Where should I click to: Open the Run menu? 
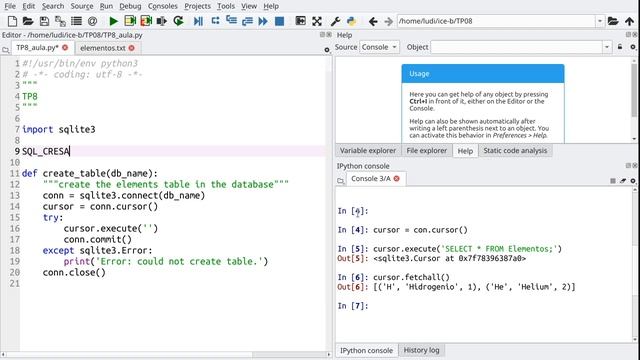[106, 6]
